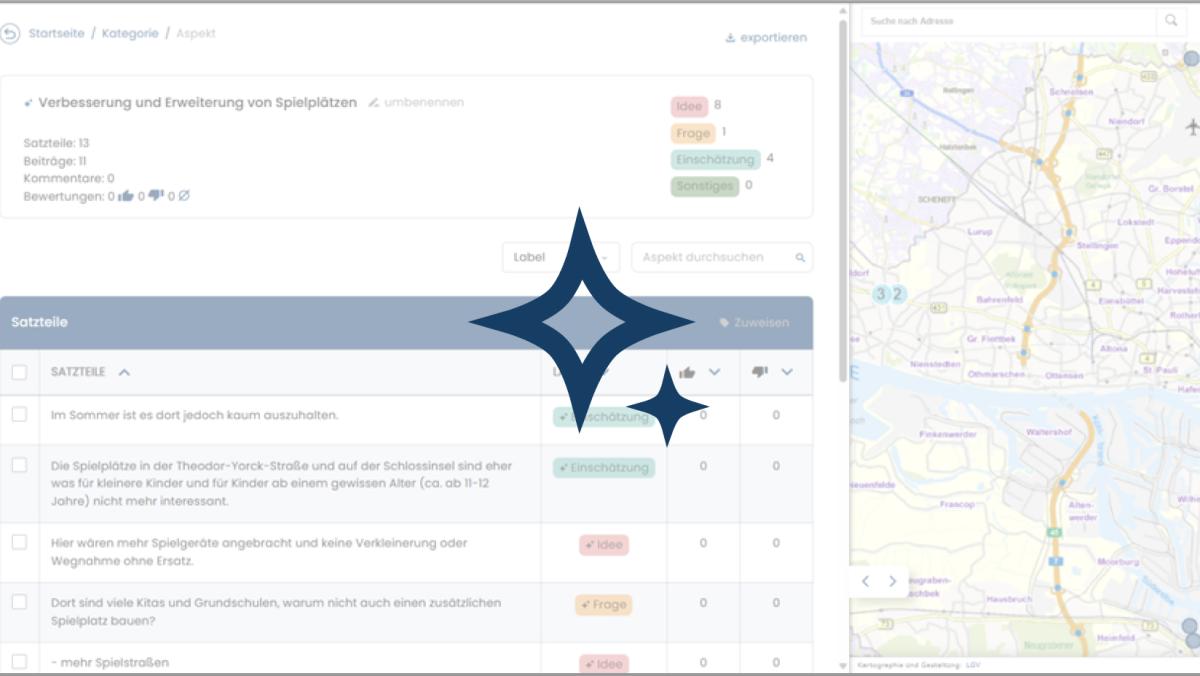The width and height of the screenshot is (1200, 676).
Task: Click the address search magnifier icon
Action: 1171,18
